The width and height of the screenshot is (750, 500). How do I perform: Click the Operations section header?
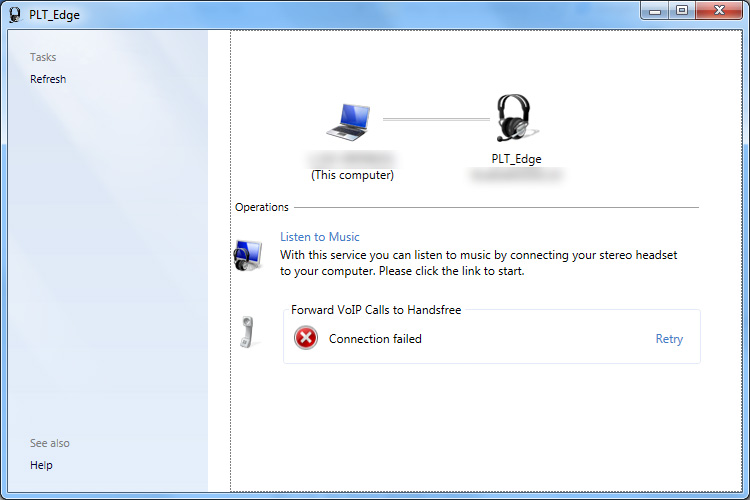pos(261,207)
